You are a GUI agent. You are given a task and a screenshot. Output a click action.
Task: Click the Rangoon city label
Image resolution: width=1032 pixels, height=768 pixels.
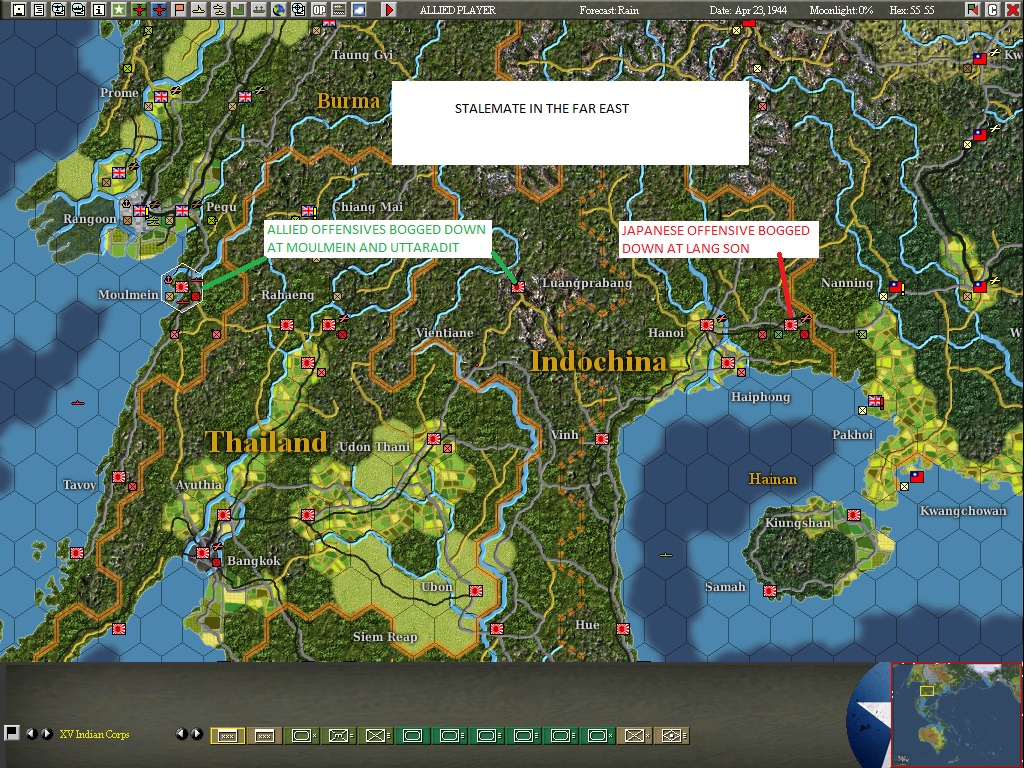tap(90, 218)
